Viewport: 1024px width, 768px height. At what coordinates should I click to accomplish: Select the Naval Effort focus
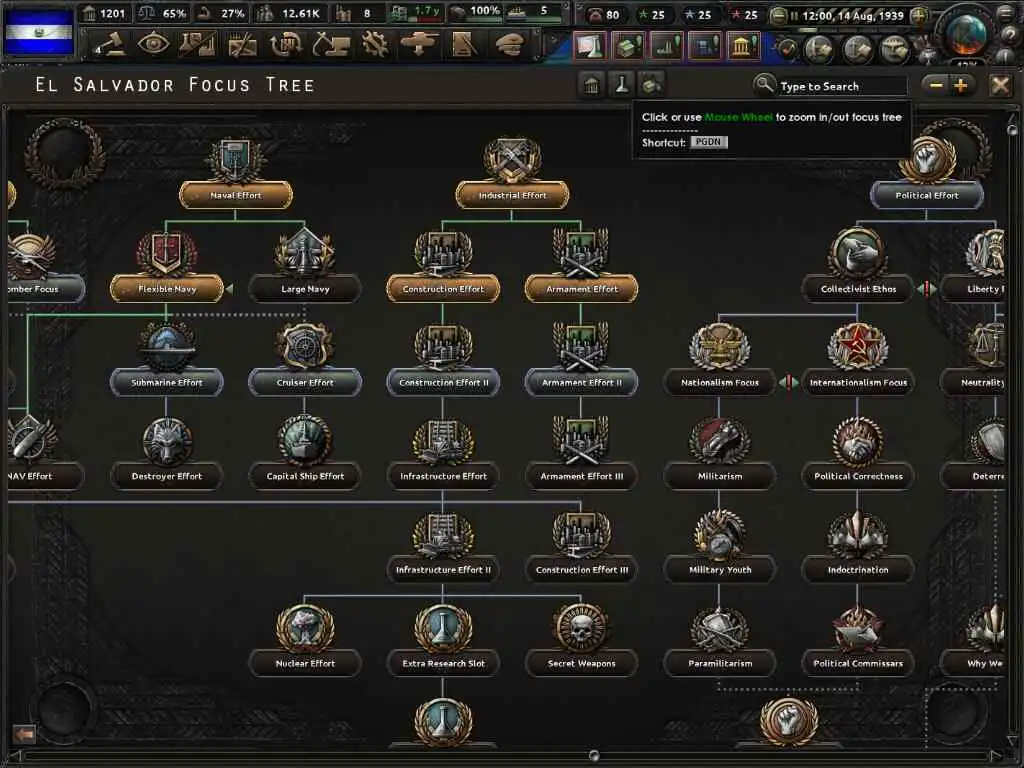click(x=236, y=195)
